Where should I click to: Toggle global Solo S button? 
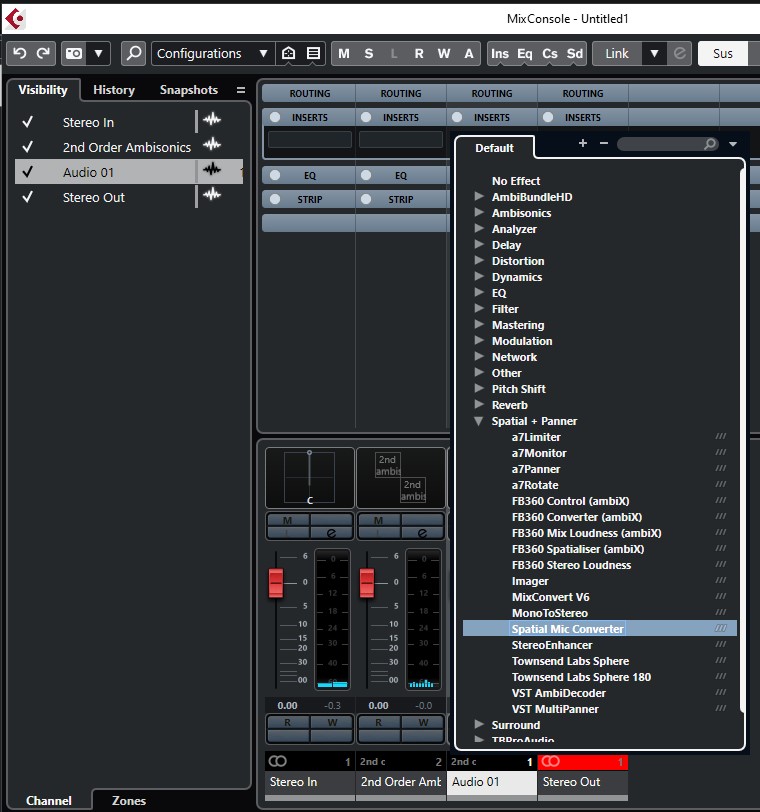click(369, 54)
